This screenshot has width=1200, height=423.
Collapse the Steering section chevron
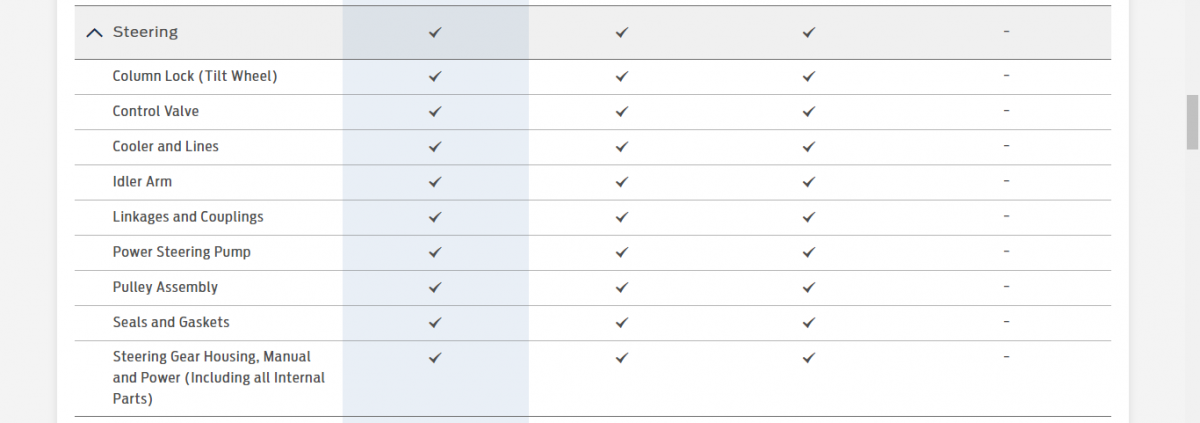point(94,33)
